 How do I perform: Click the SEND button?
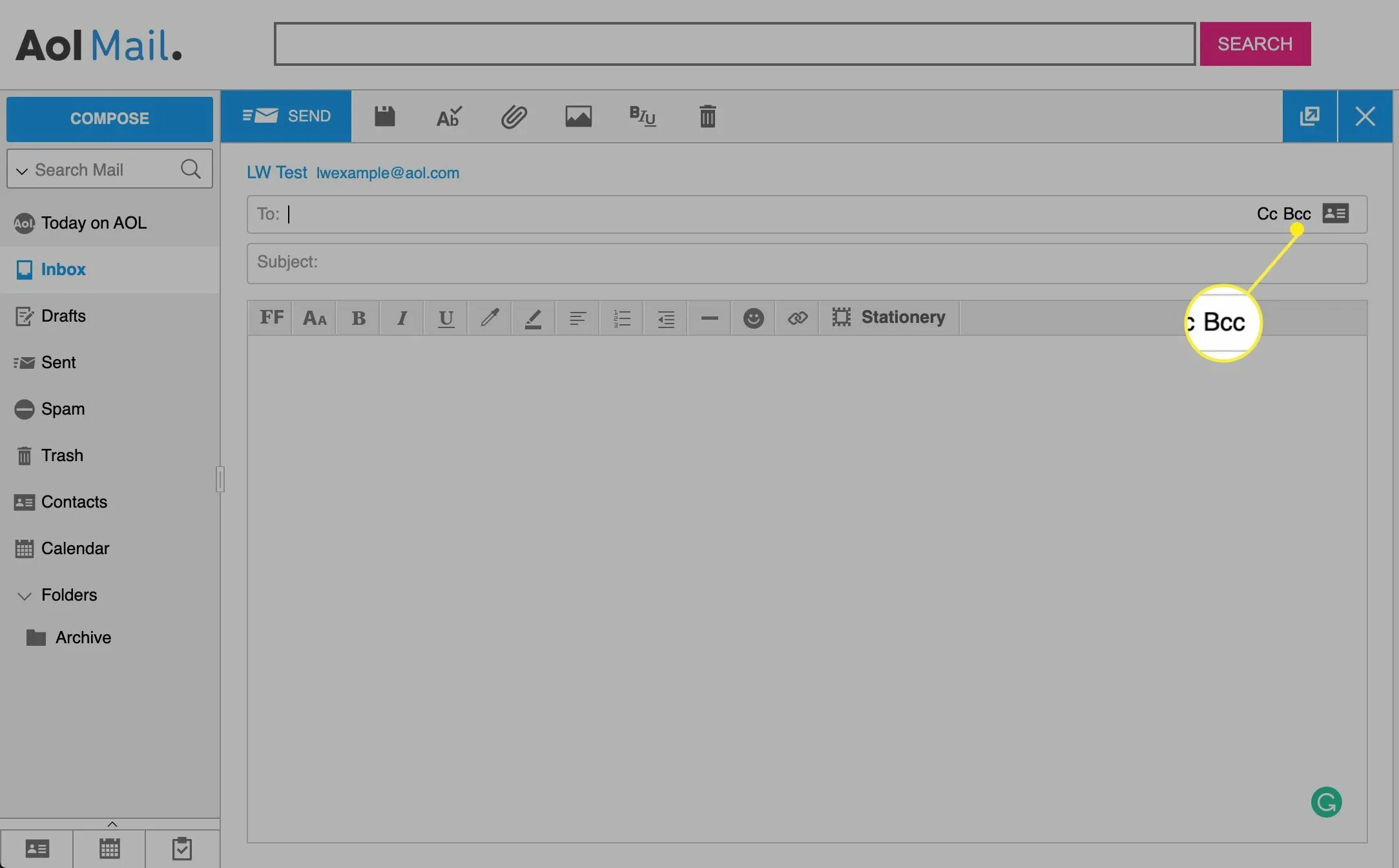[x=286, y=116]
